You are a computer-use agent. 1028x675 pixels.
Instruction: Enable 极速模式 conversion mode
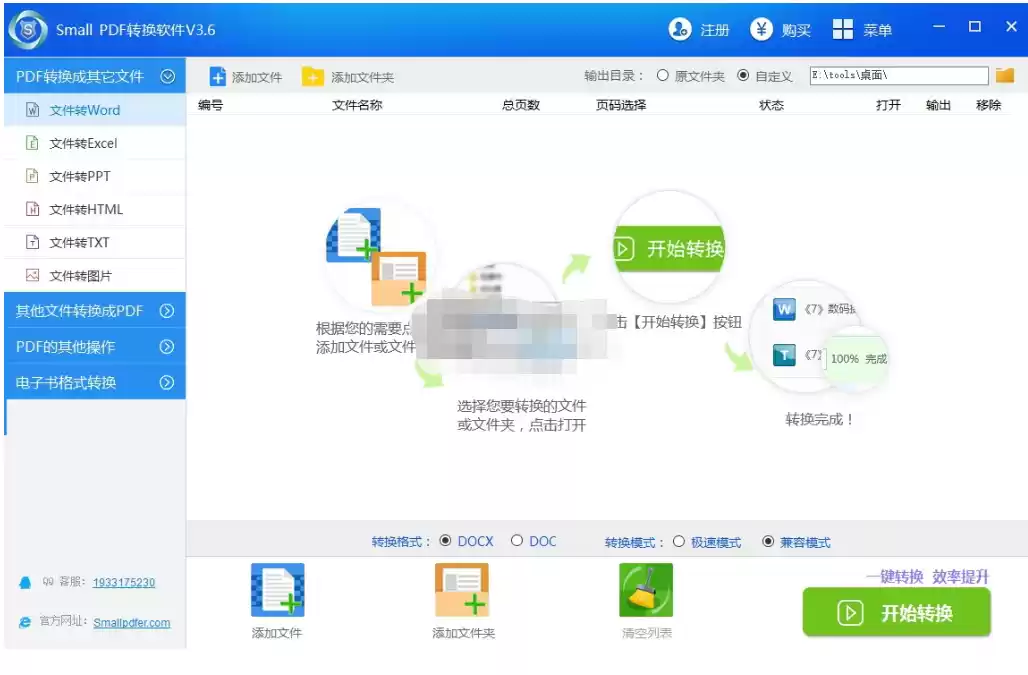(x=679, y=542)
